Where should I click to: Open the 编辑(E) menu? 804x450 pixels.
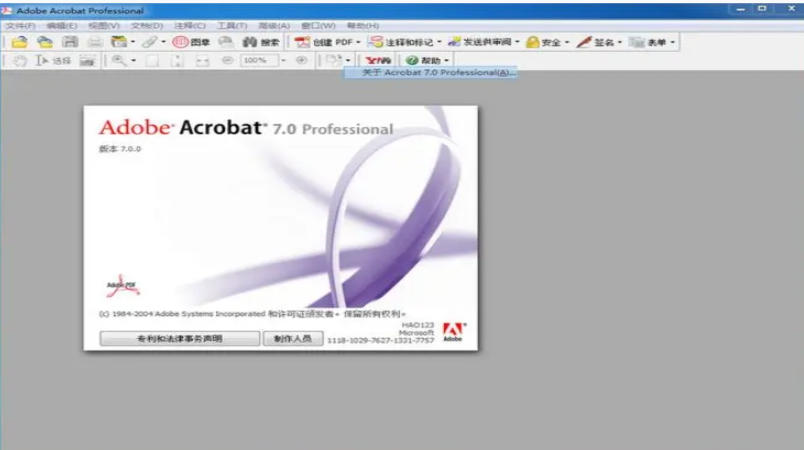click(62, 26)
